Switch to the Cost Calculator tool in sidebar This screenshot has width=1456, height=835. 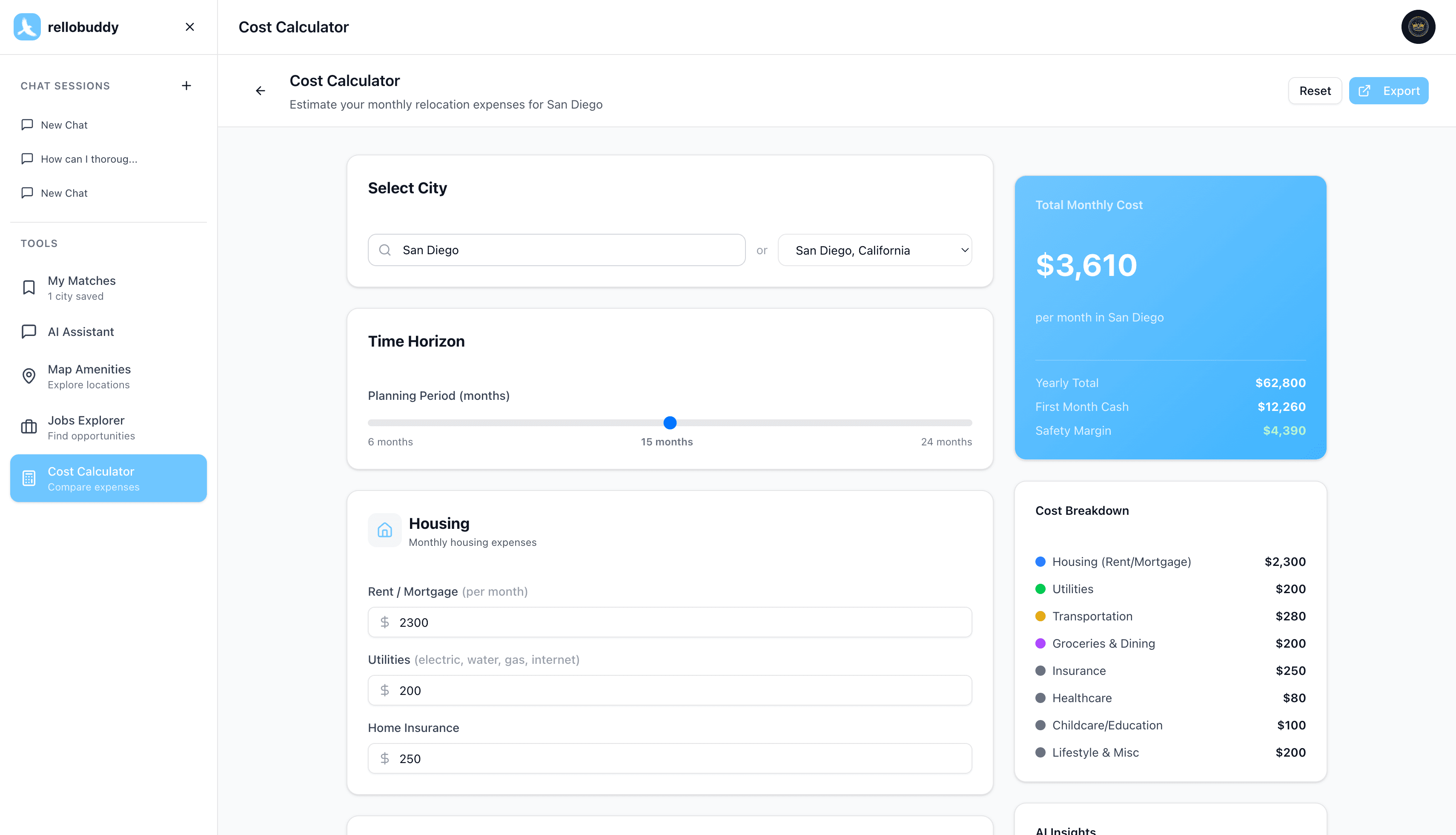108,478
